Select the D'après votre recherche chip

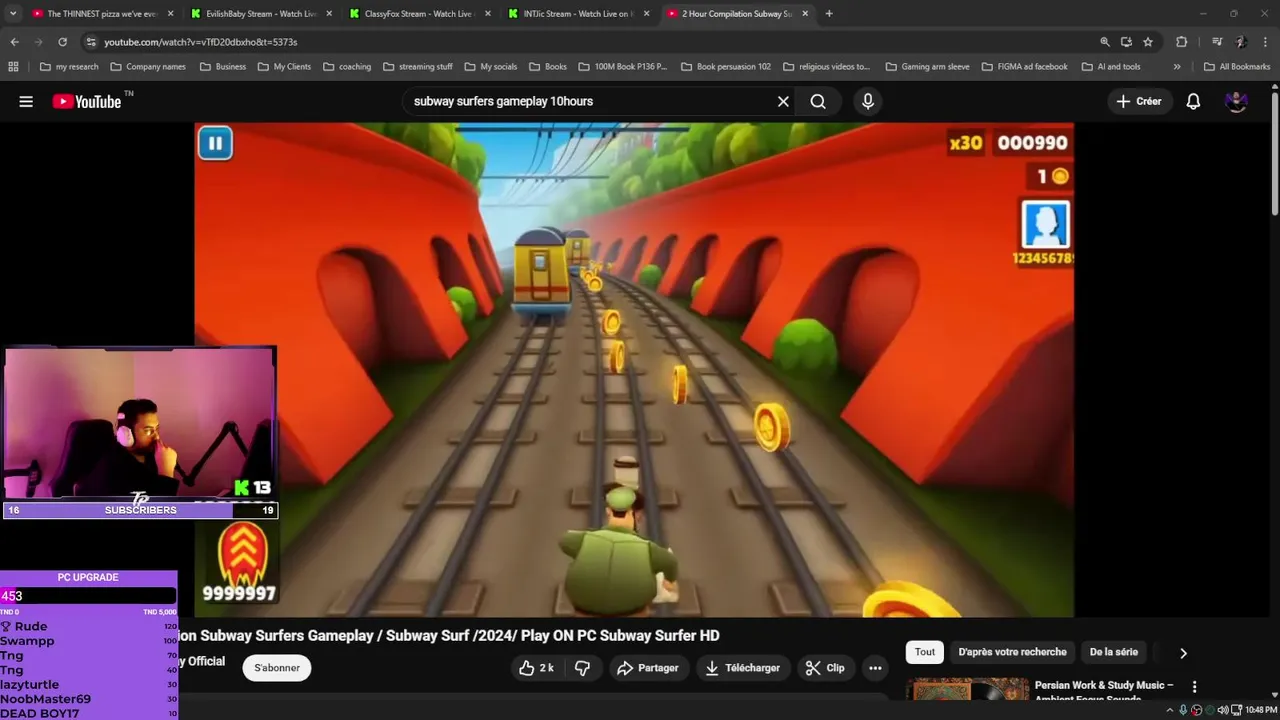pos(1012,652)
